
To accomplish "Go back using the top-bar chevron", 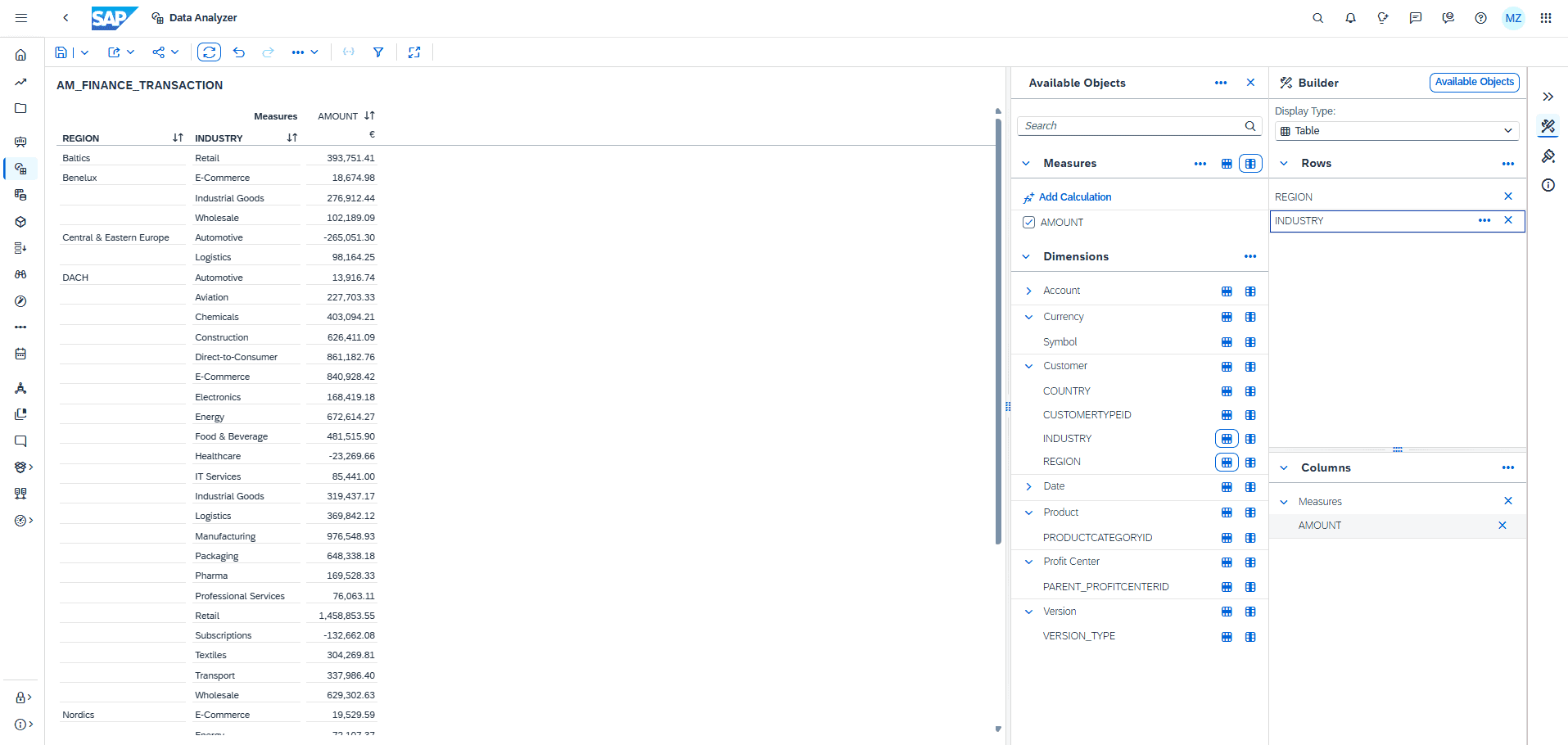I will pyautogui.click(x=66, y=18).
